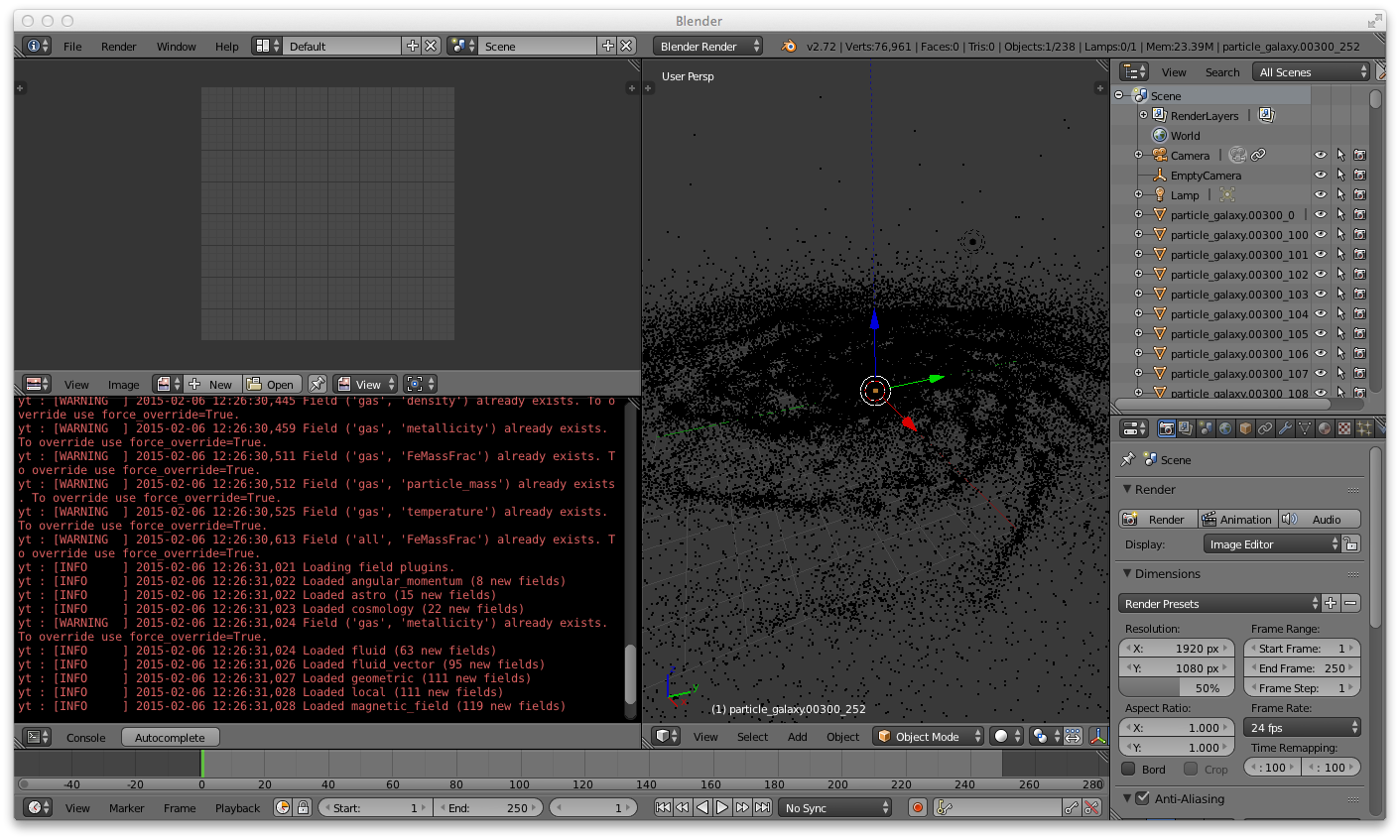
Task: Toggle the display lock interface icon
Action: click(x=1351, y=543)
